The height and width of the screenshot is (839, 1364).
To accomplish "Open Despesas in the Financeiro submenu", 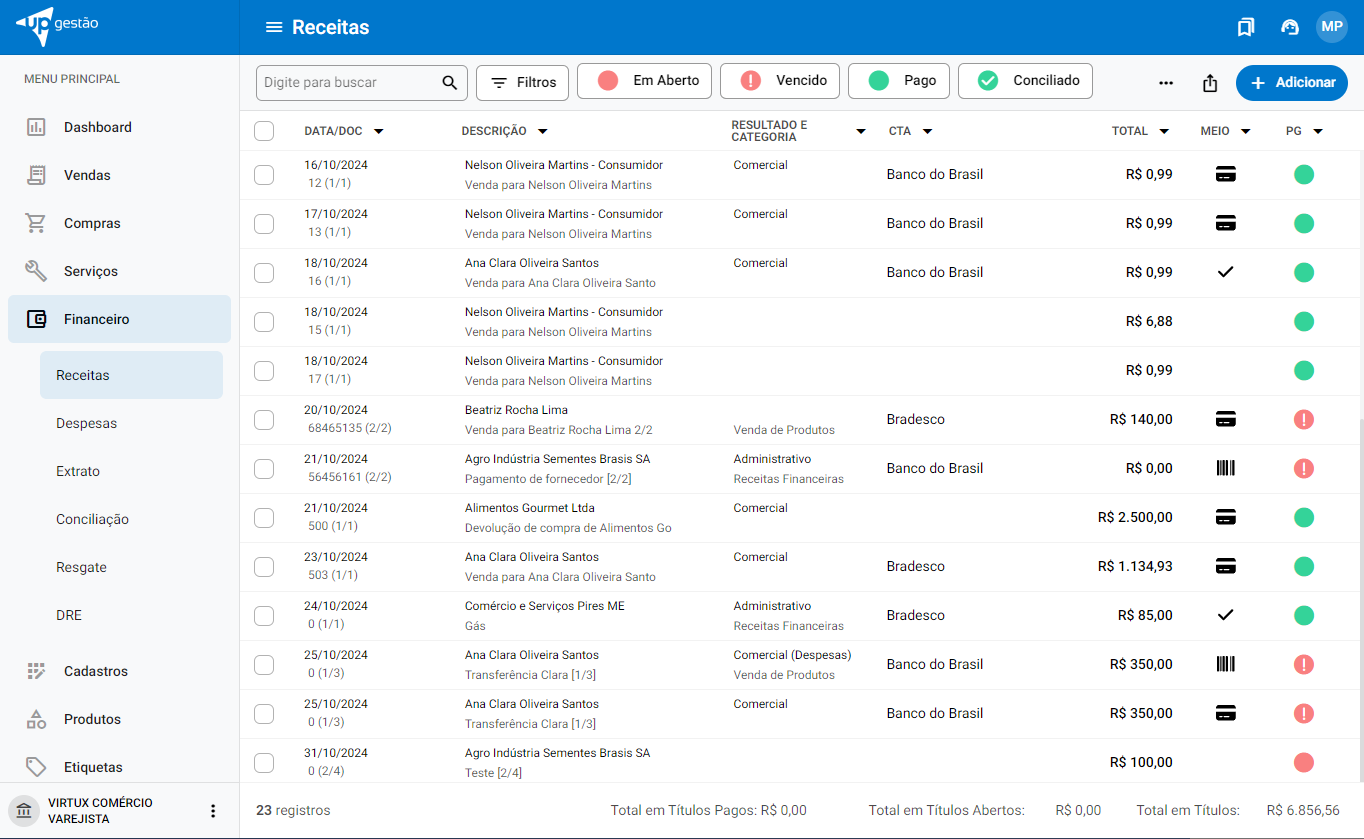I will click(x=86, y=423).
